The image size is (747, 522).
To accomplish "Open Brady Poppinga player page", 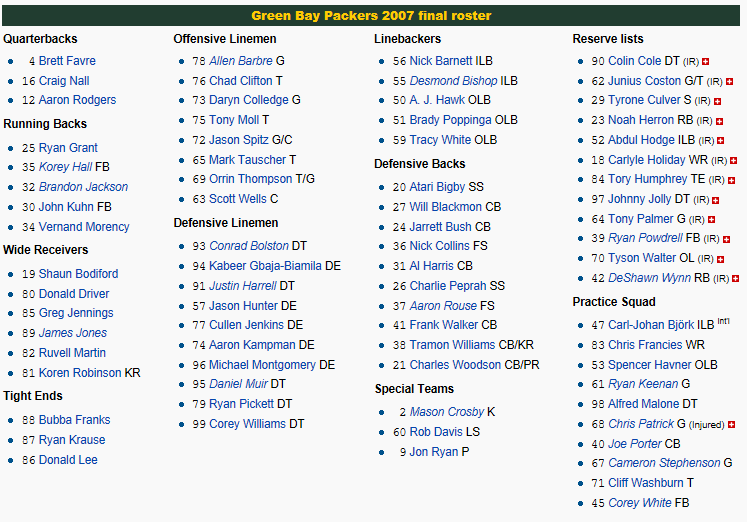I will (x=450, y=120).
